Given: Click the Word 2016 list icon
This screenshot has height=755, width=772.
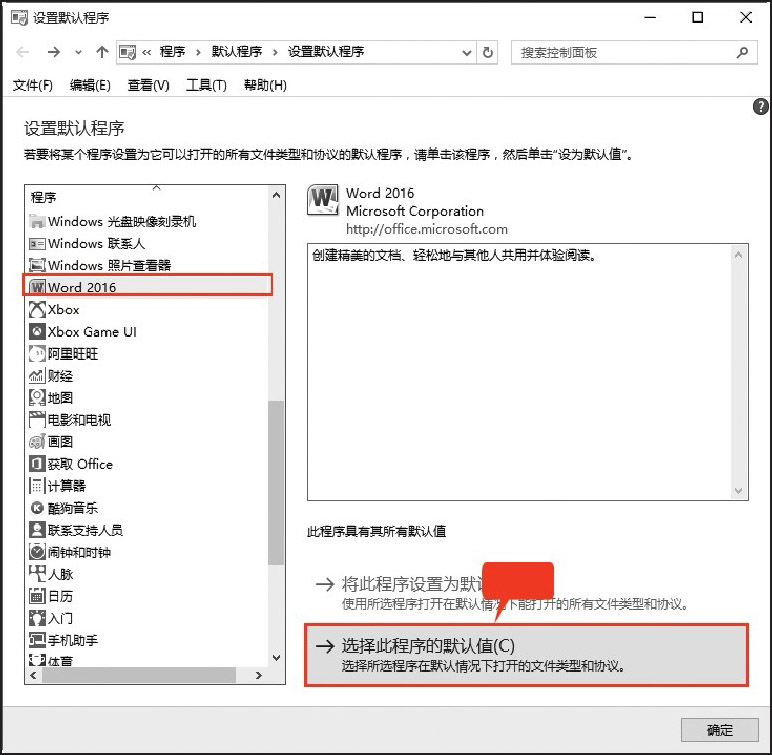Looking at the screenshot, I should pos(37,287).
